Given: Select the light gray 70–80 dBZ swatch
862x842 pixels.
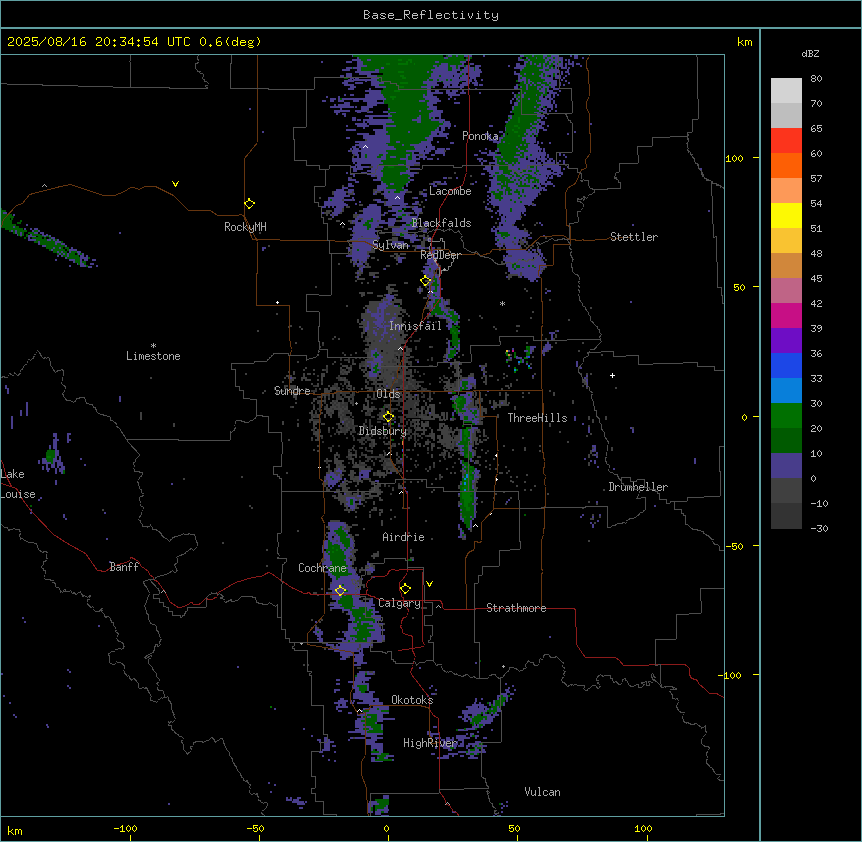Looking at the screenshot, I should [786, 90].
